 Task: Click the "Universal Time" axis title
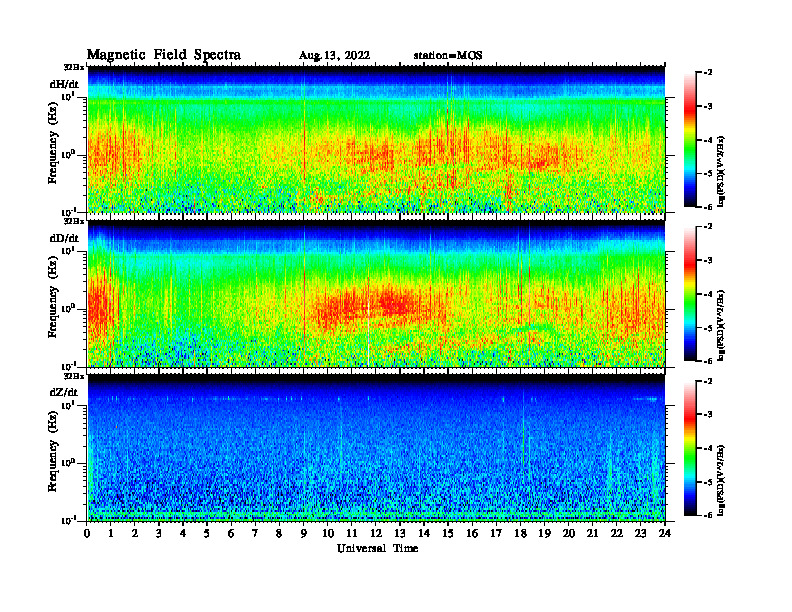(x=378, y=548)
